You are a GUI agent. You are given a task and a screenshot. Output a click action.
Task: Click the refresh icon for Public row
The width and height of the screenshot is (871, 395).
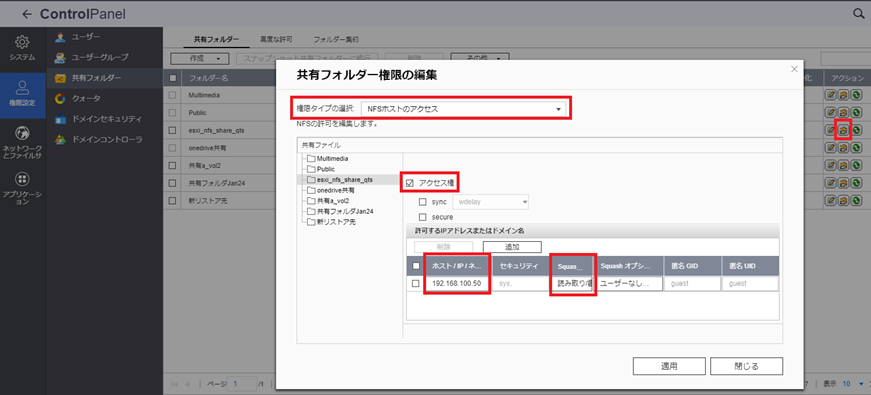coord(857,112)
